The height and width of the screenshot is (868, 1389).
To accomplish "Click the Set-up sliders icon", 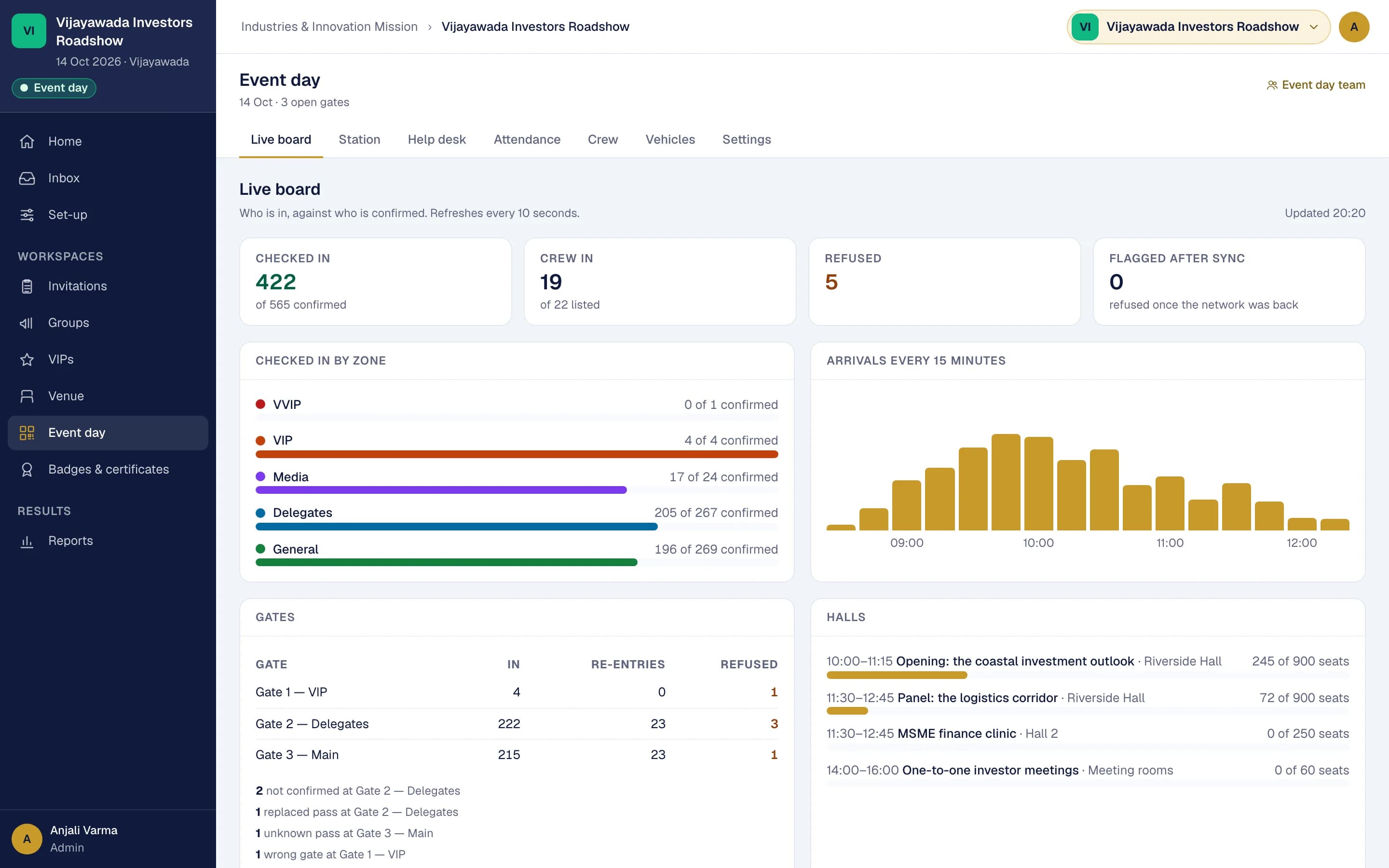I will 27,215.
